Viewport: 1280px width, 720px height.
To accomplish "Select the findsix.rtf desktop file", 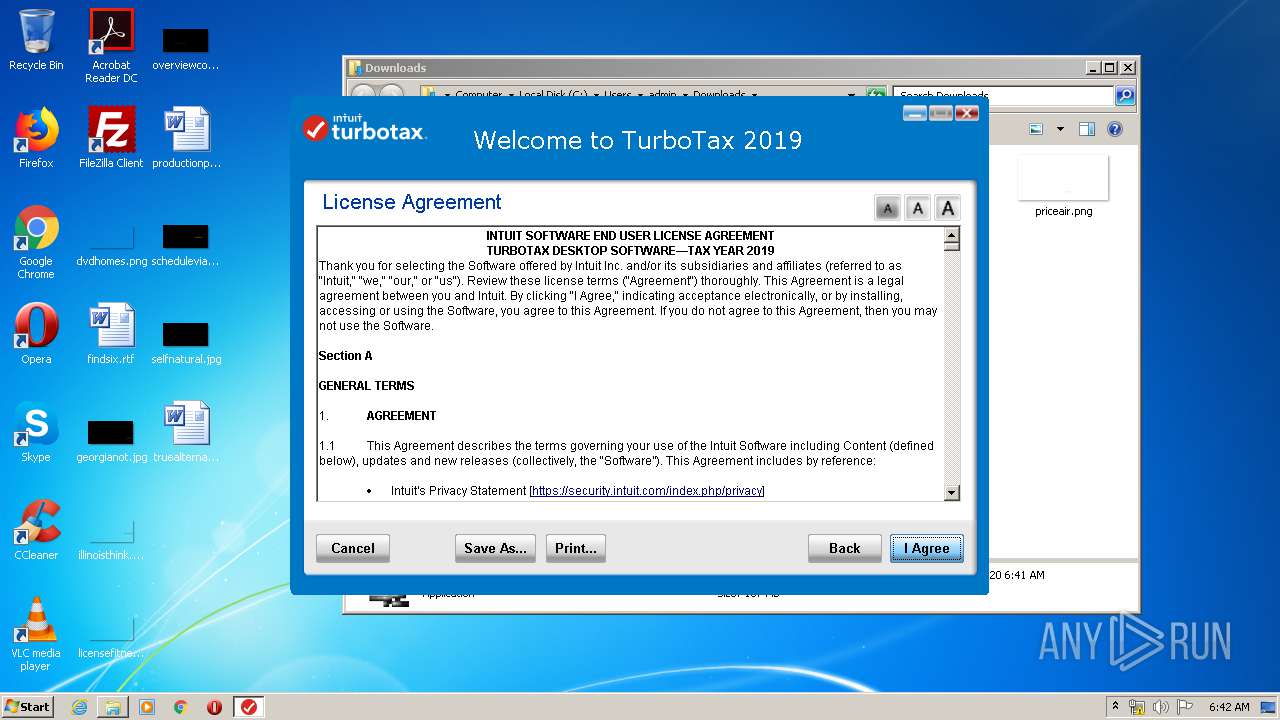I will pos(111,333).
